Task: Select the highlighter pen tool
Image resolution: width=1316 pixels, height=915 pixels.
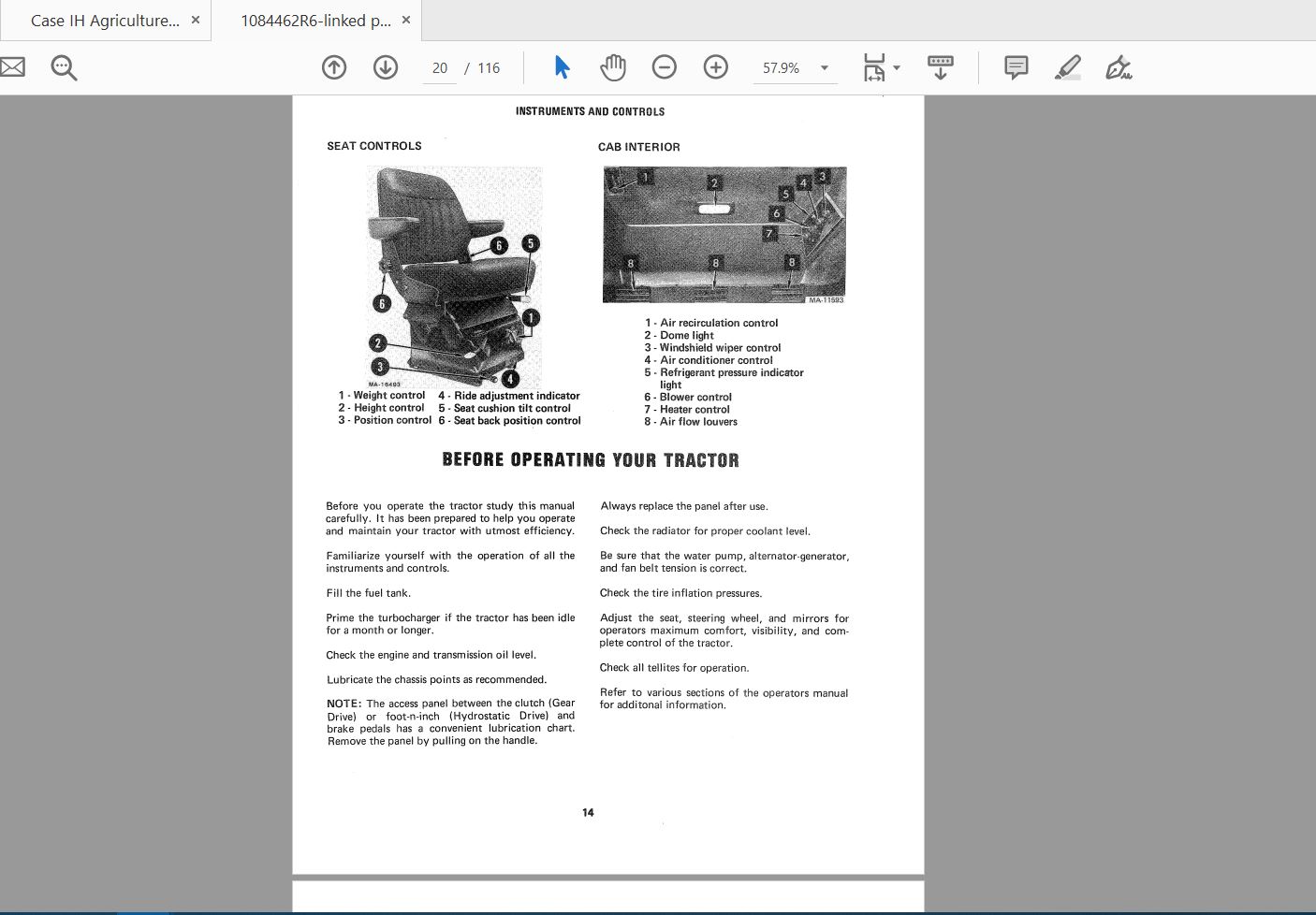Action: (1067, 67)
